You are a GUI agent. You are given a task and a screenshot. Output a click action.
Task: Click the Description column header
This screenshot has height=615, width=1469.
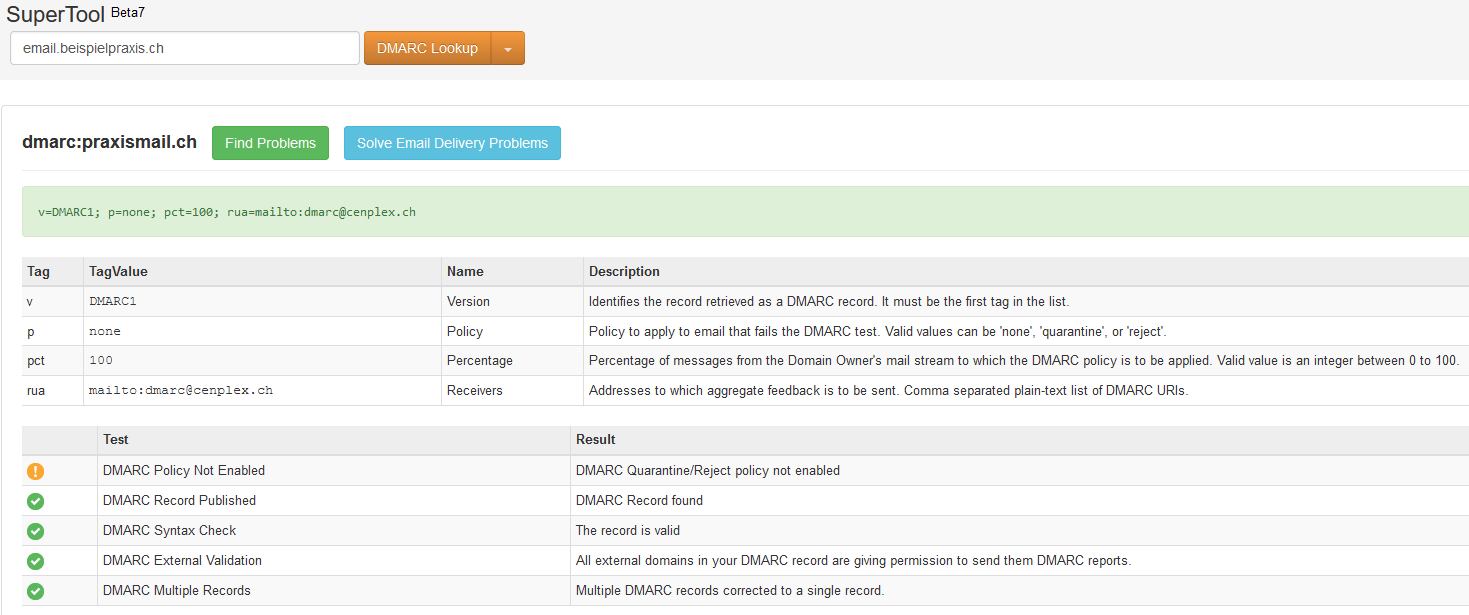624,271
